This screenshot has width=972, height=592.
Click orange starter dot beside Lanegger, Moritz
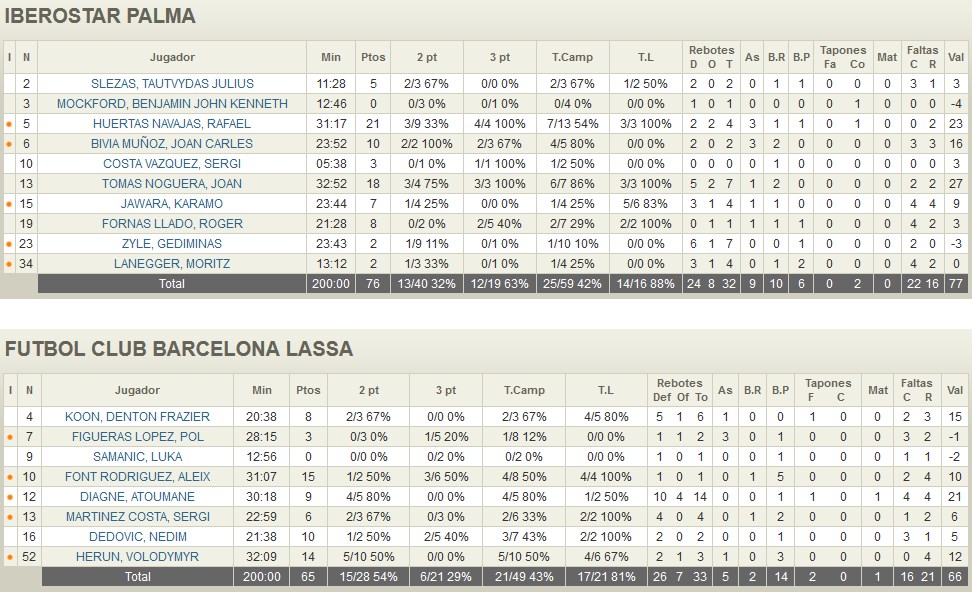(x=9, y=264)
